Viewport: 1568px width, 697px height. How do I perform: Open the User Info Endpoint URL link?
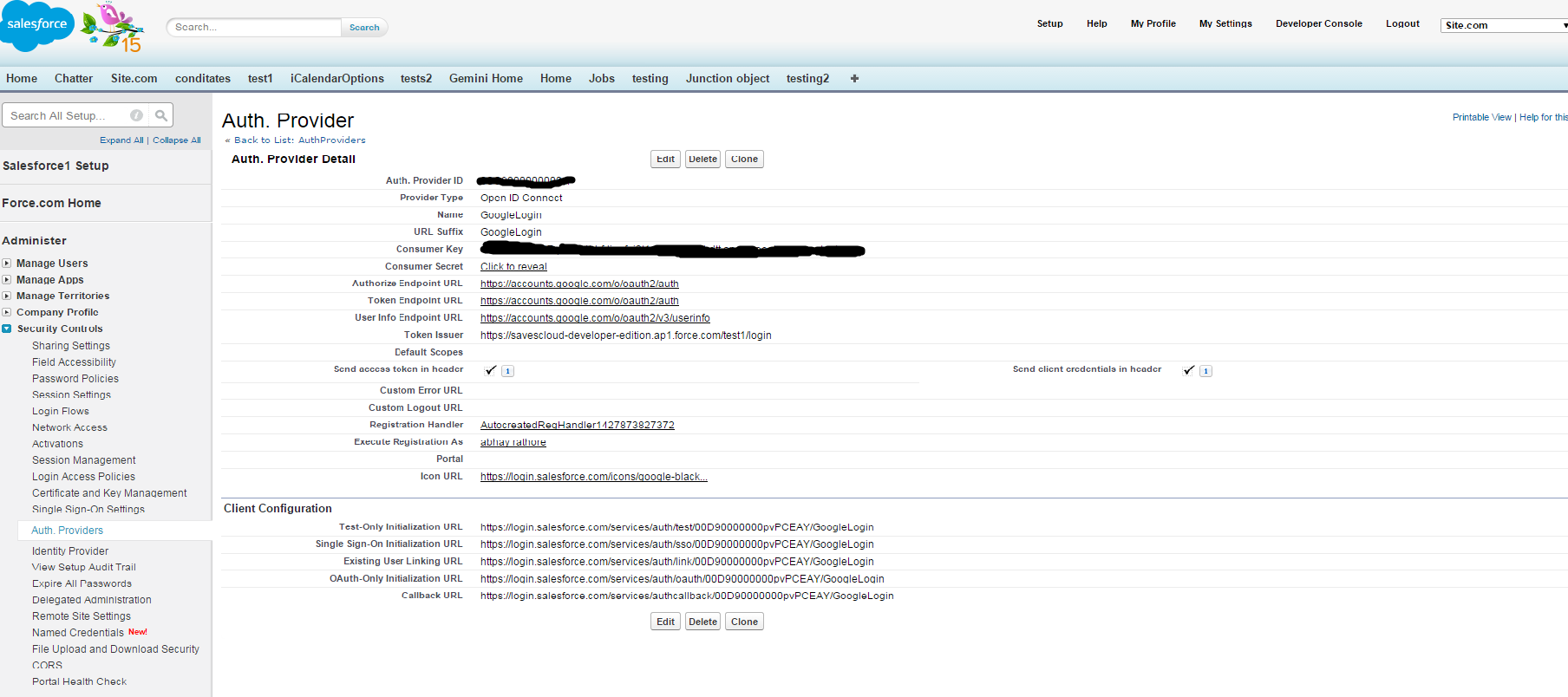(x=595, y=318)
